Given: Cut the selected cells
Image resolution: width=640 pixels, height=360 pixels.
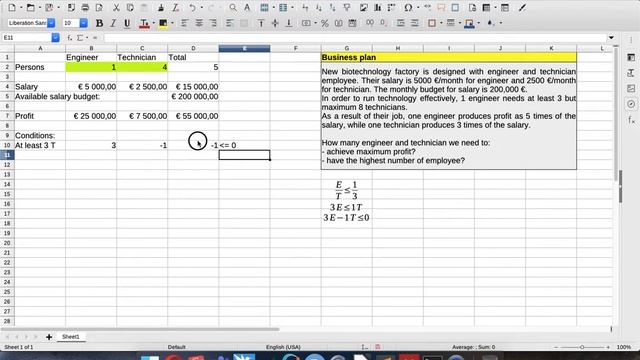Looking at the screenshot, I should coord(116,7).
